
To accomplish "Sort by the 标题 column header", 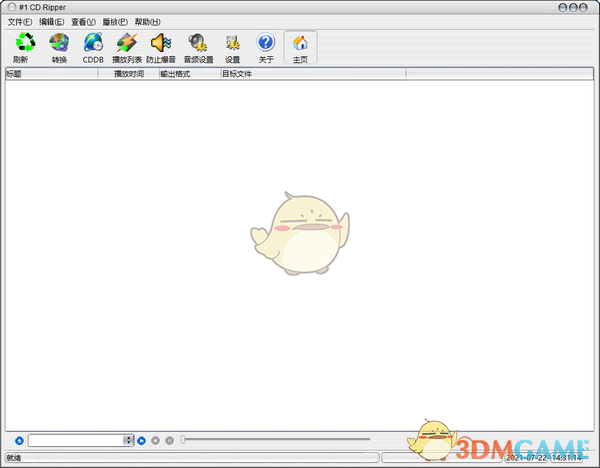I will tap(52, 74).
